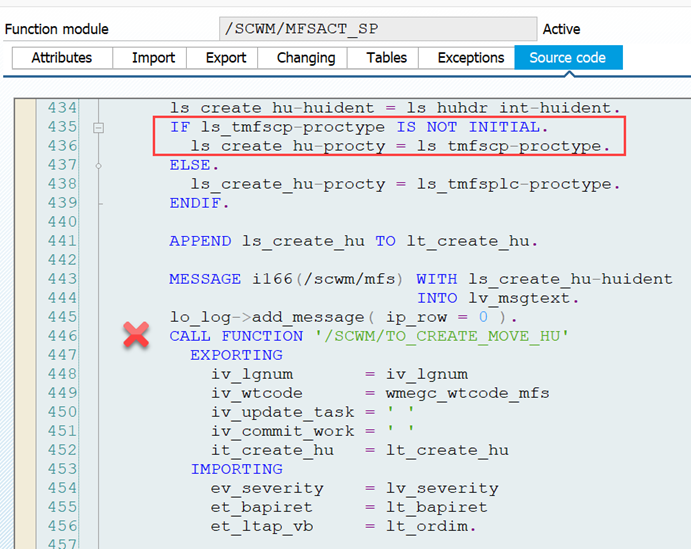Click ls_tmfscp-proctype on line 436

pyautogui.click(x=509, y=146)
